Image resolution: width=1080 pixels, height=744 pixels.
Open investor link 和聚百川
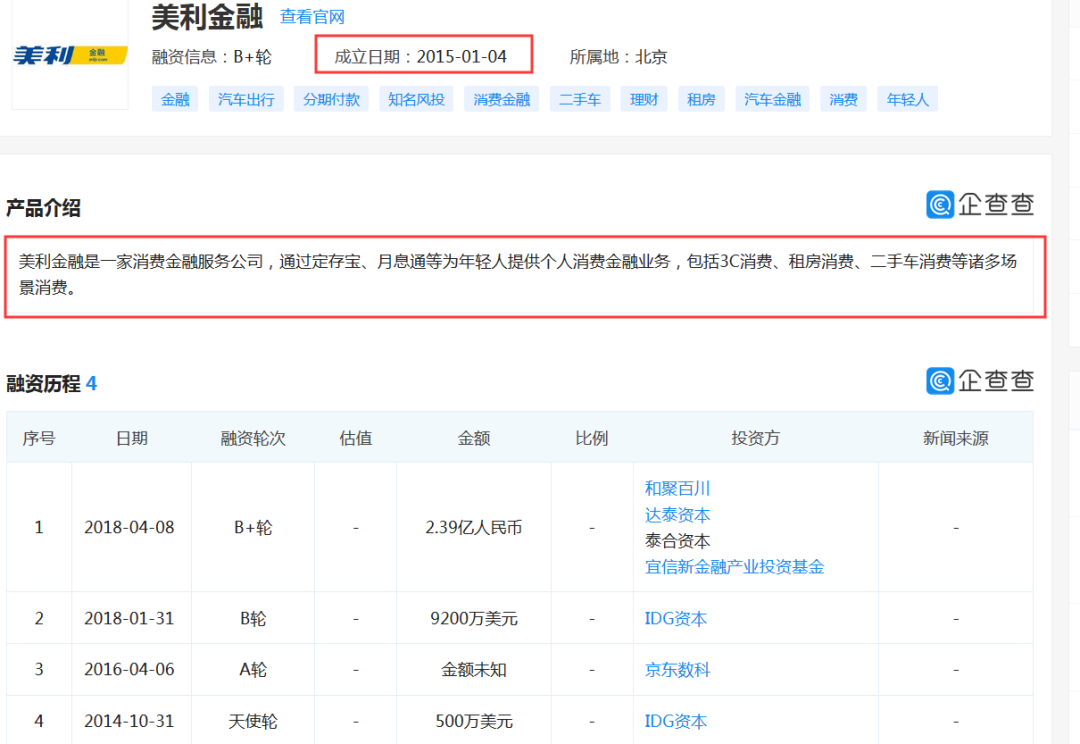677,488
